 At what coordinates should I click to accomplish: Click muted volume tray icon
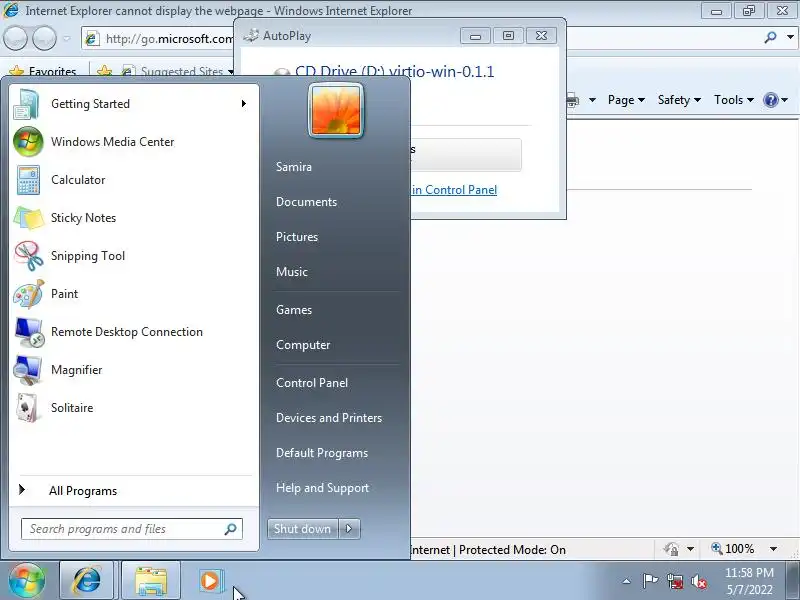pyautogui.click(x=698, y=581)
